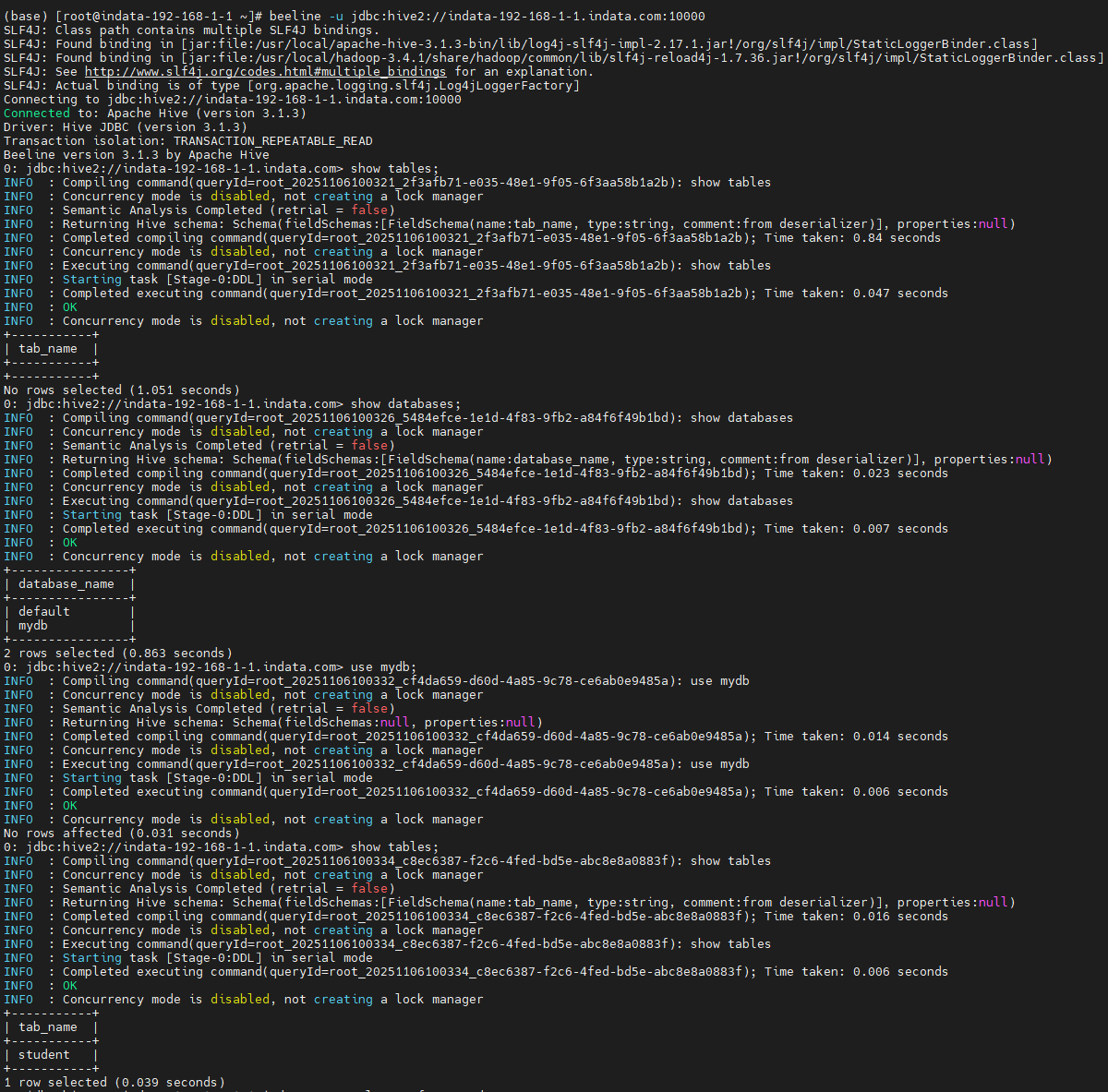This screenshot has width=1108, height=1092.
Task: Click the beeline -u command on first line
Action: pyautogui.click(x=487, y=17)
